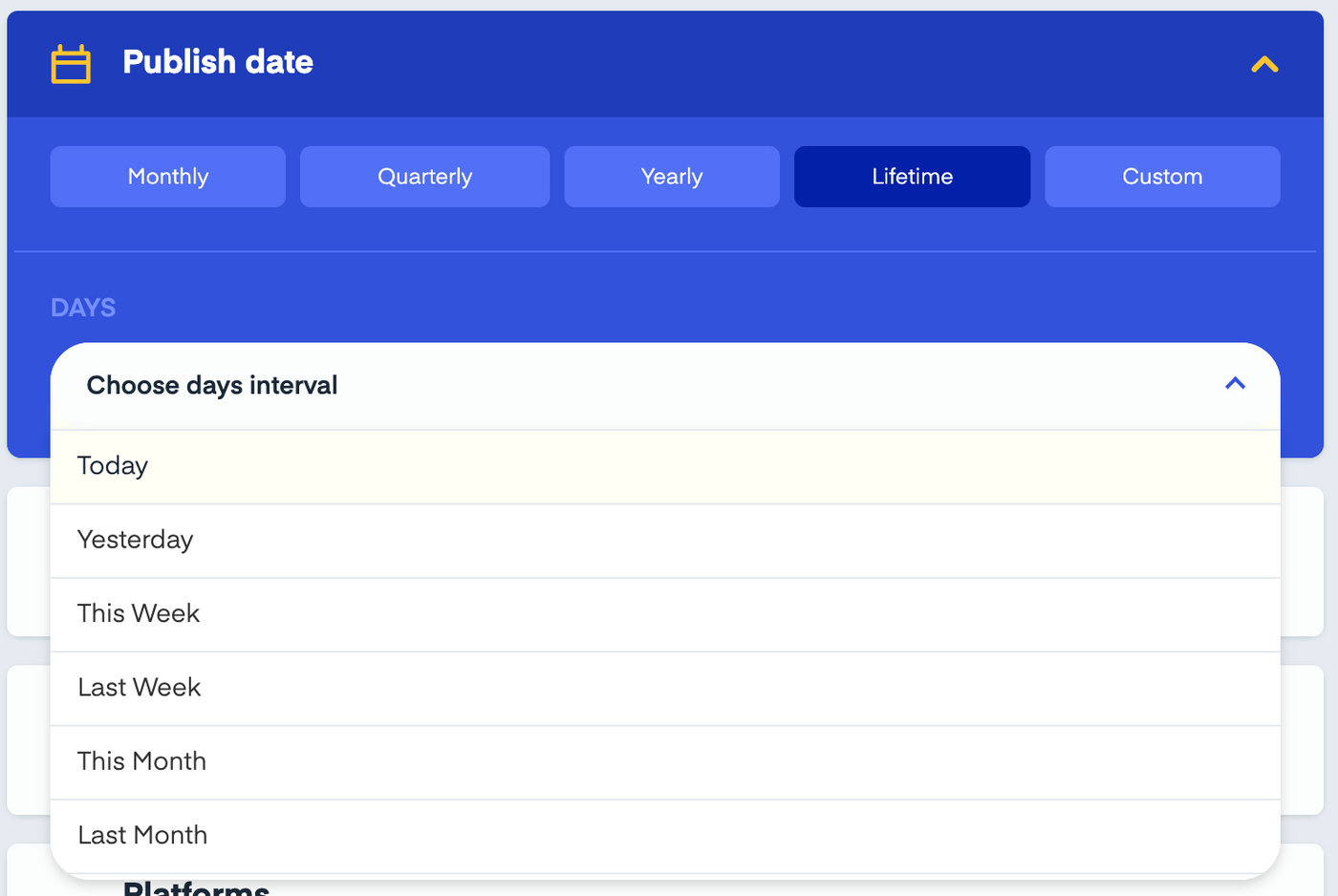Select Last Week option
Image resolution: width=1338 pixels, height=896 pixels.
665,688
